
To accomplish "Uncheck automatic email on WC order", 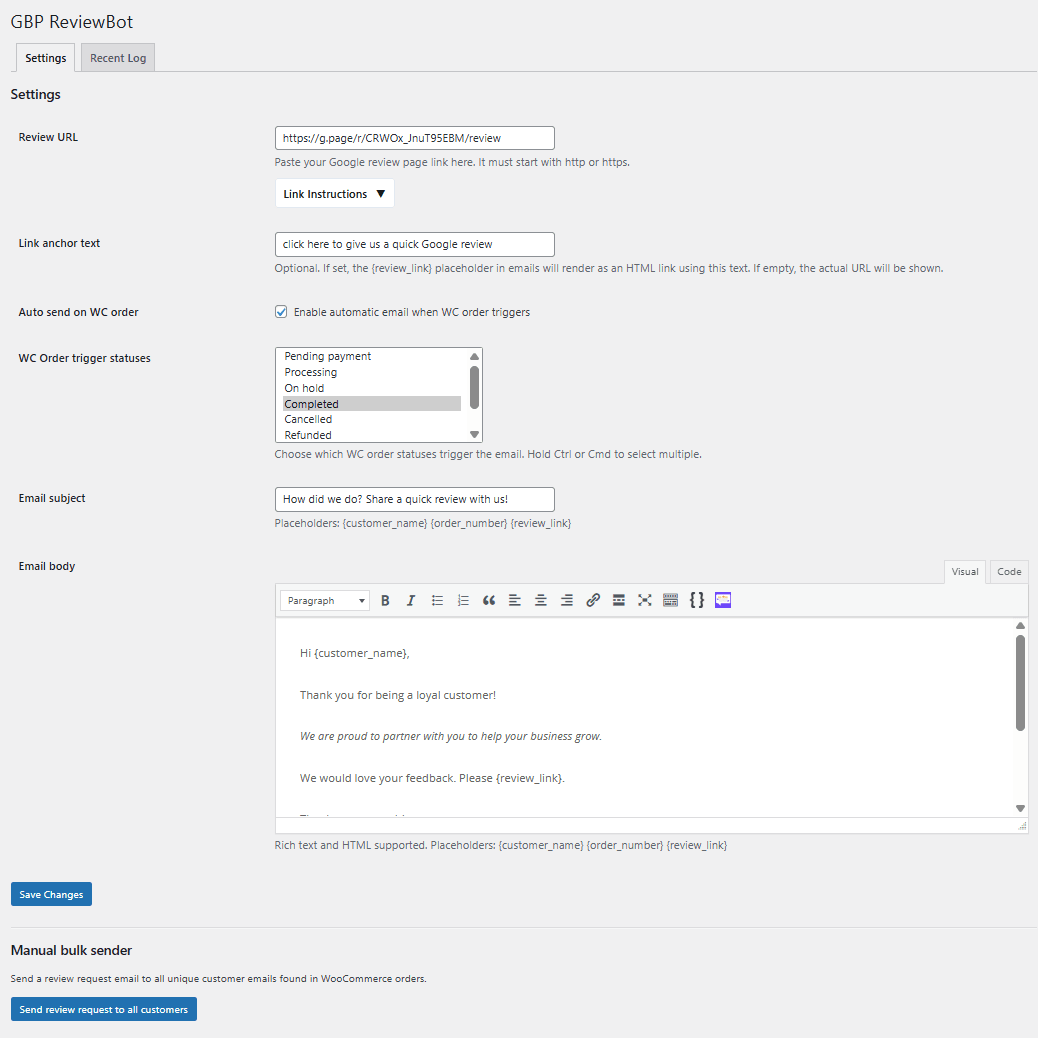I will pos(281,312).
